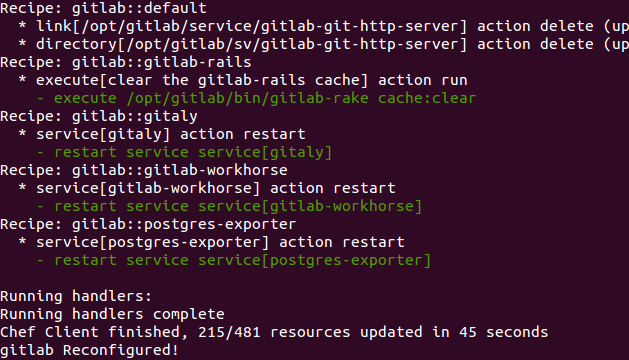629x360 pixels.
Task: Click the link gitlab-git-http-server delete line
Action: click(x=323, y=26)
